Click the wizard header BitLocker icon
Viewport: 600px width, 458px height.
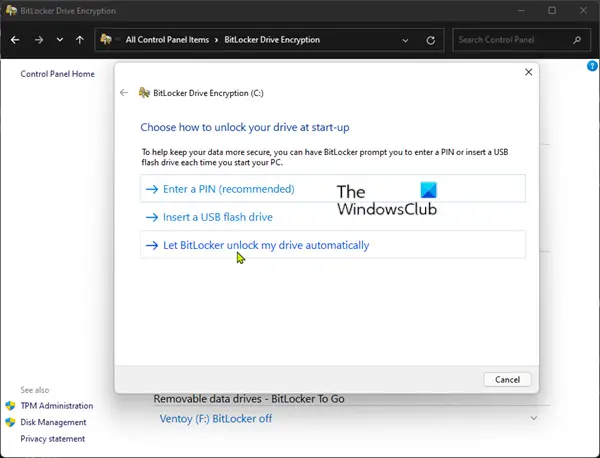(144, 93)
